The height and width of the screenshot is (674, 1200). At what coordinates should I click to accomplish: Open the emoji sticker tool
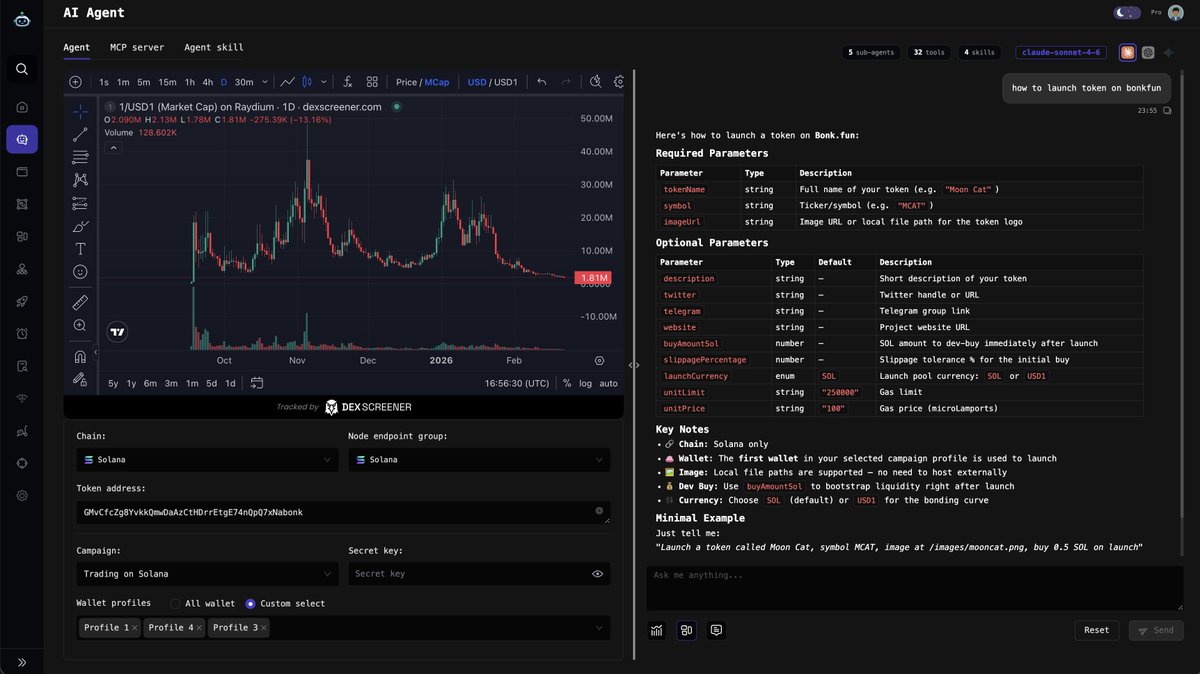pyautogui.click(x=80, y=272)
